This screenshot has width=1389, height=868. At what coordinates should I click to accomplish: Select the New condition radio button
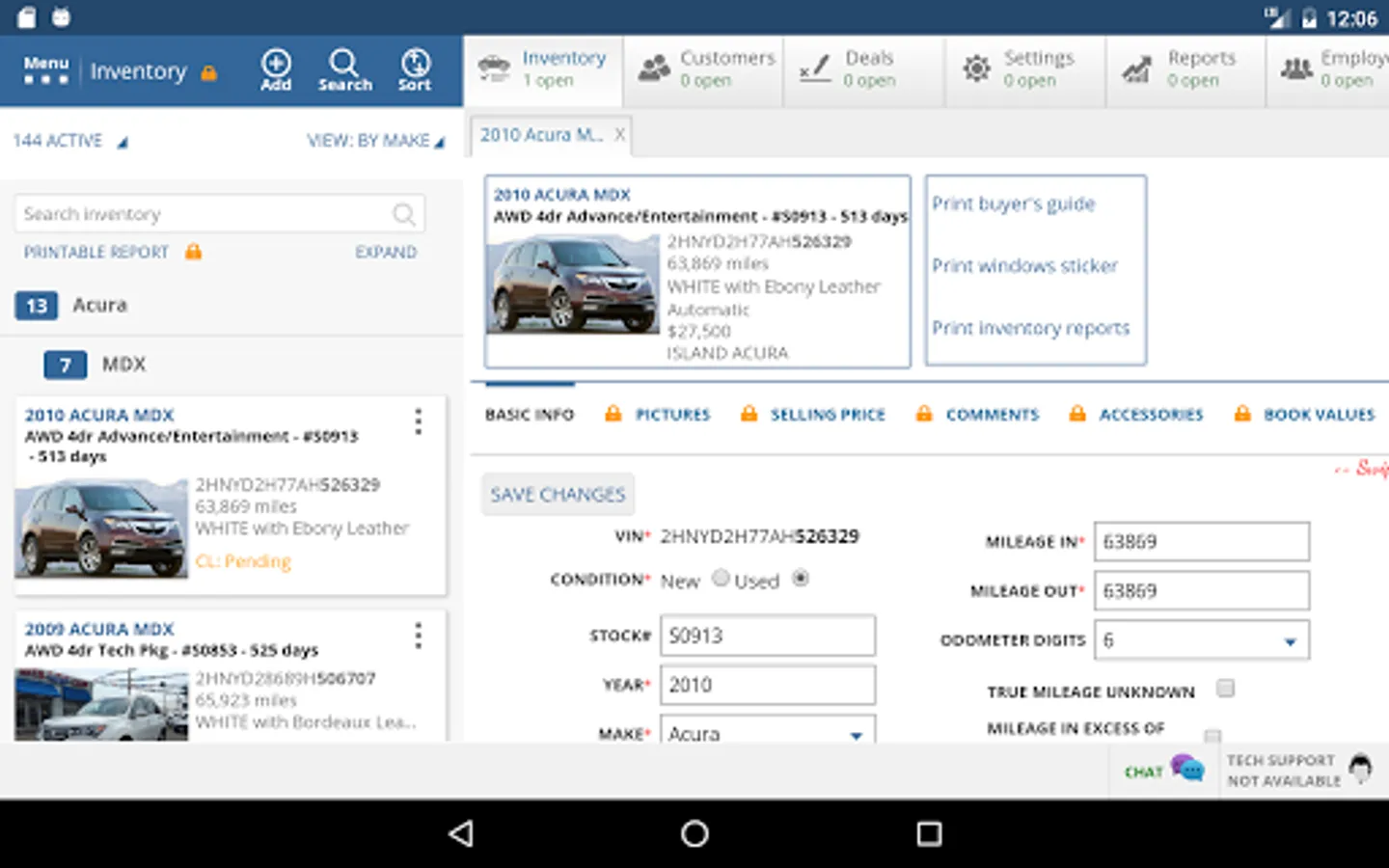pyautogui.click(x=721, y=578)
